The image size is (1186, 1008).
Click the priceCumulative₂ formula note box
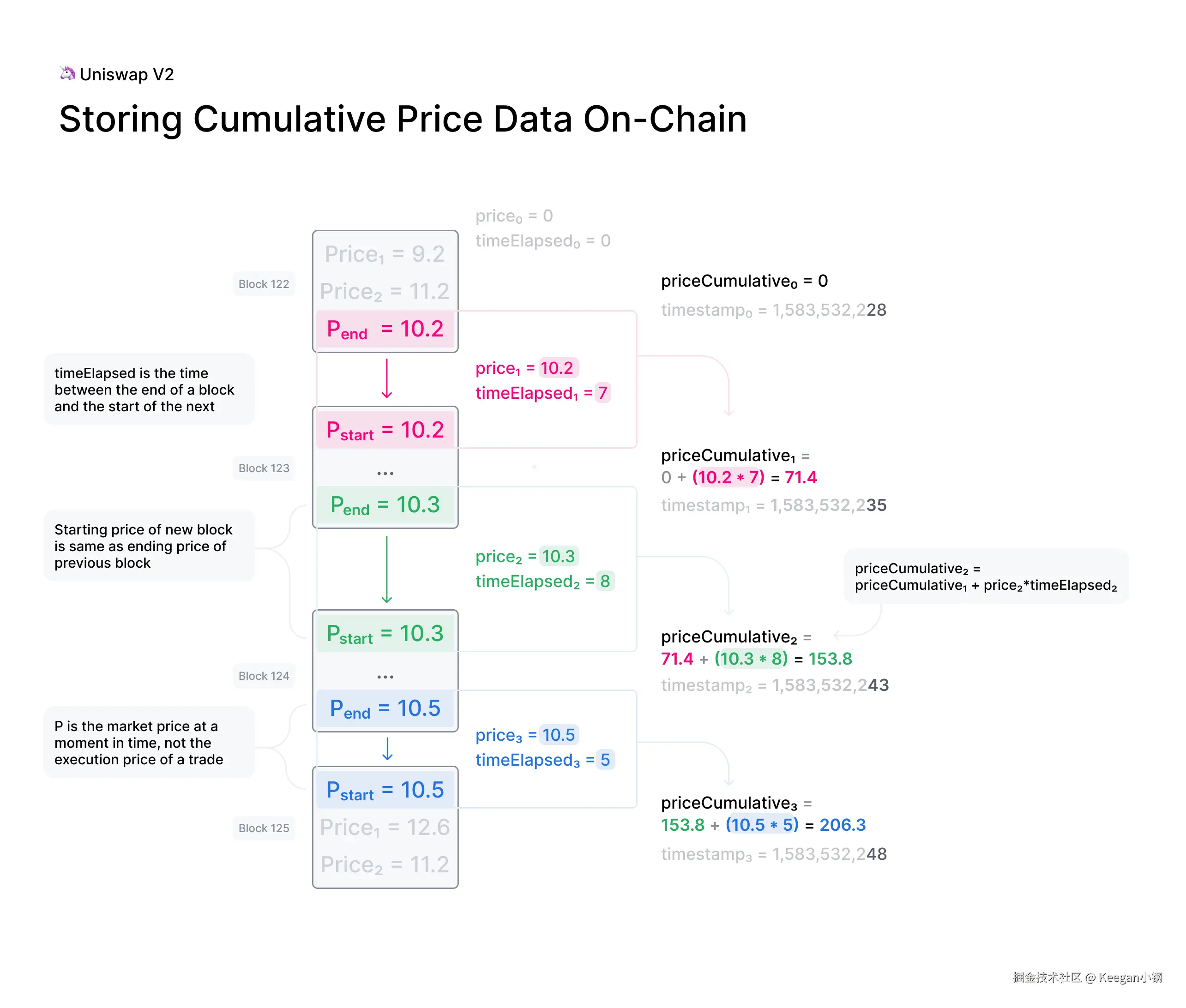[985, 576]
